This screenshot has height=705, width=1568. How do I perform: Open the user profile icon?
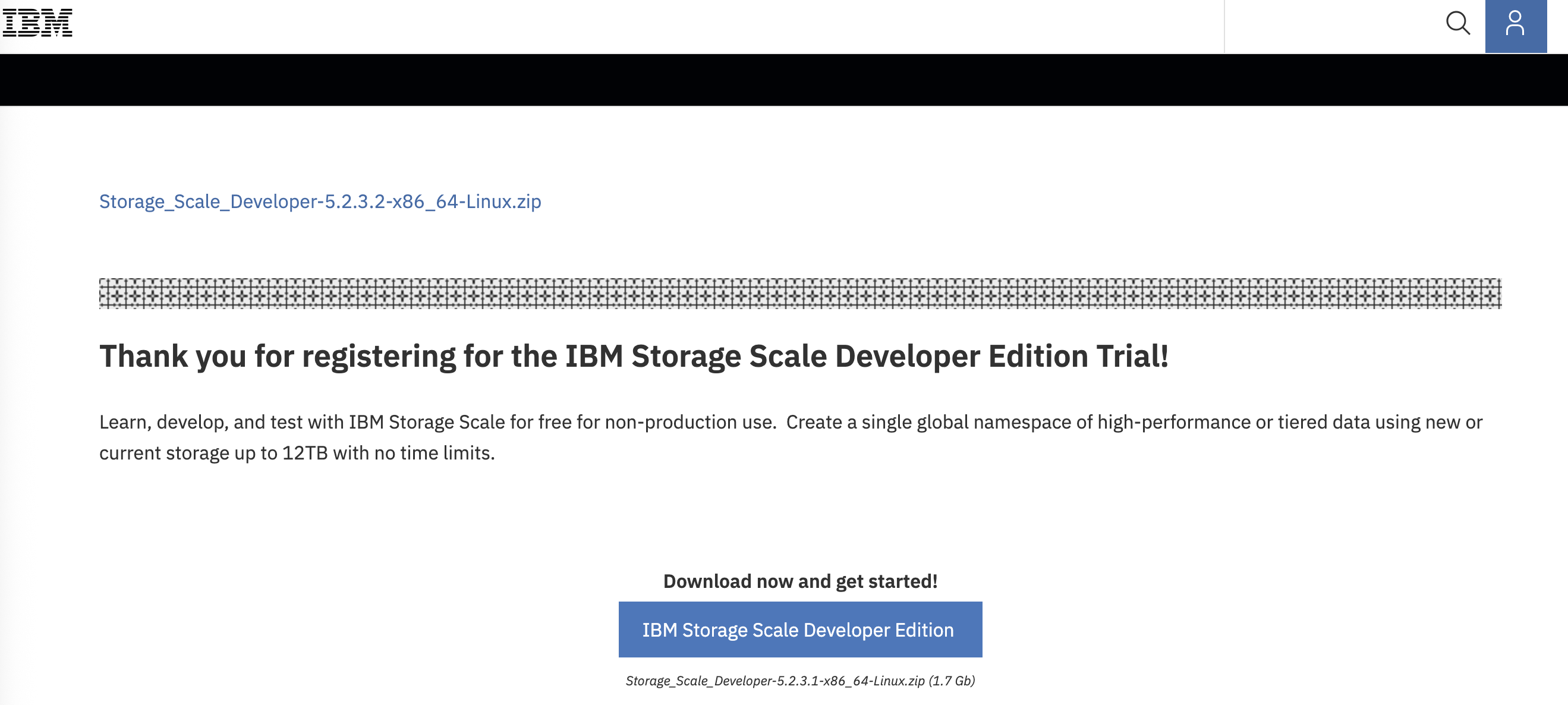pos(1515,26)
